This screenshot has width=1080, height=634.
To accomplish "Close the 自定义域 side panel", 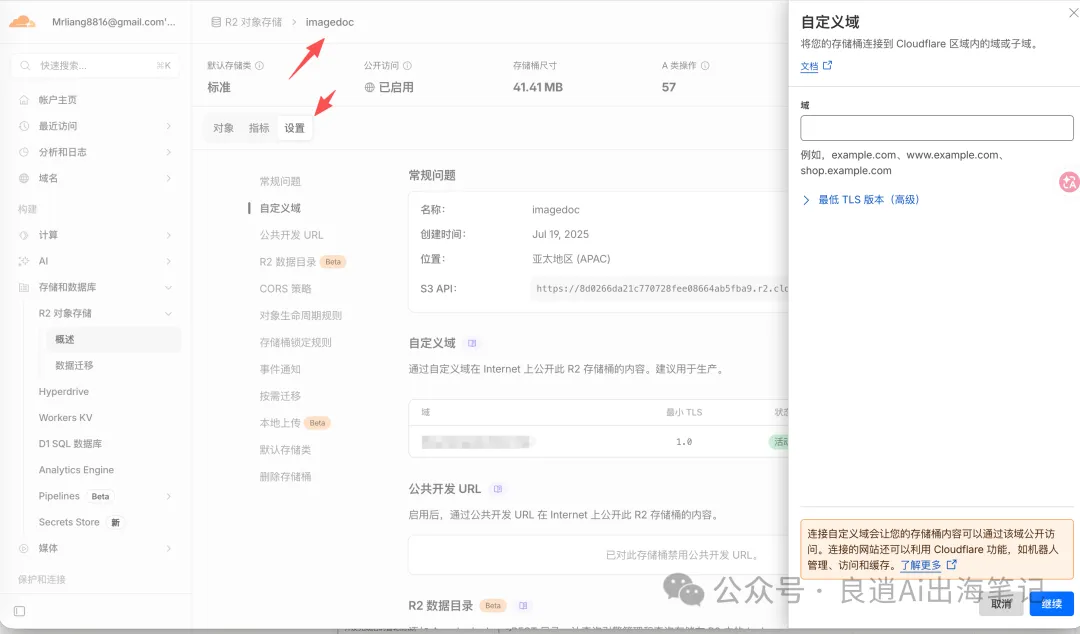I will (1073, 13).
